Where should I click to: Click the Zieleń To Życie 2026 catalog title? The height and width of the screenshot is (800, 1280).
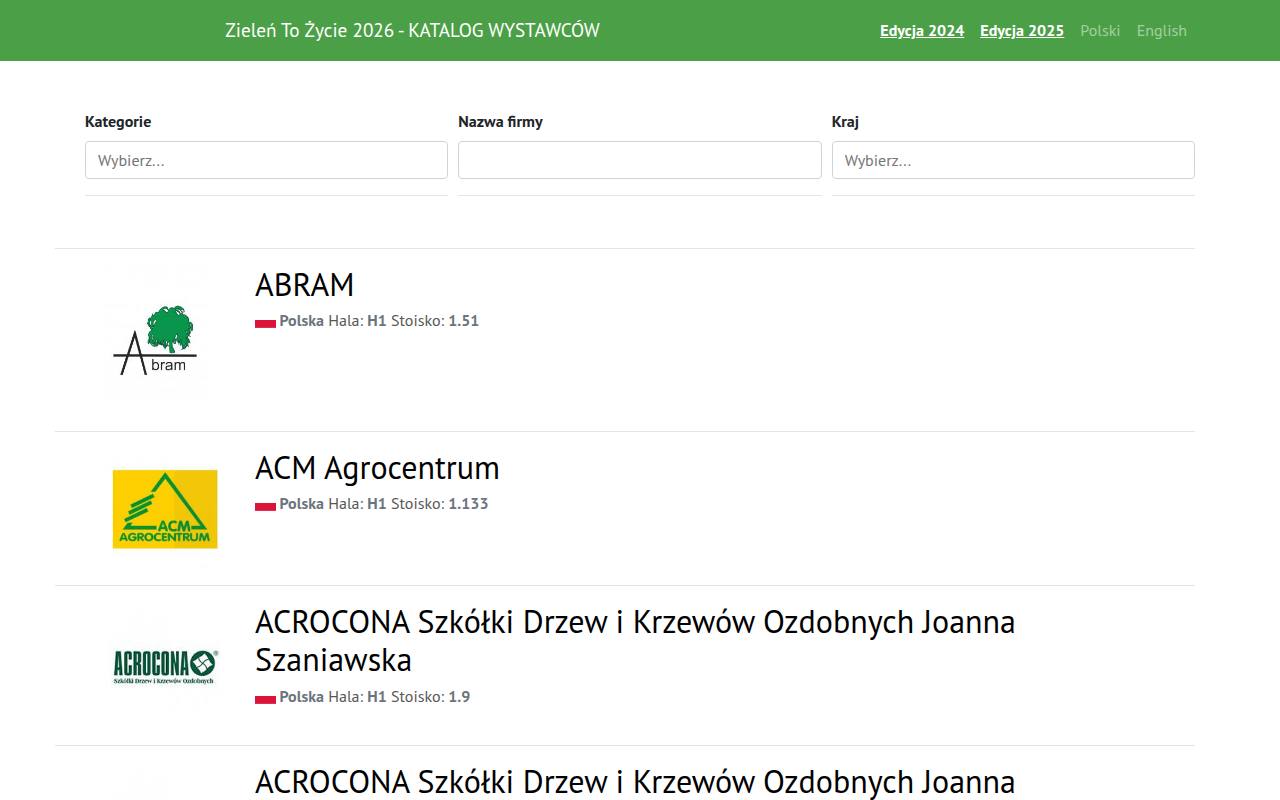coord(412,30)
